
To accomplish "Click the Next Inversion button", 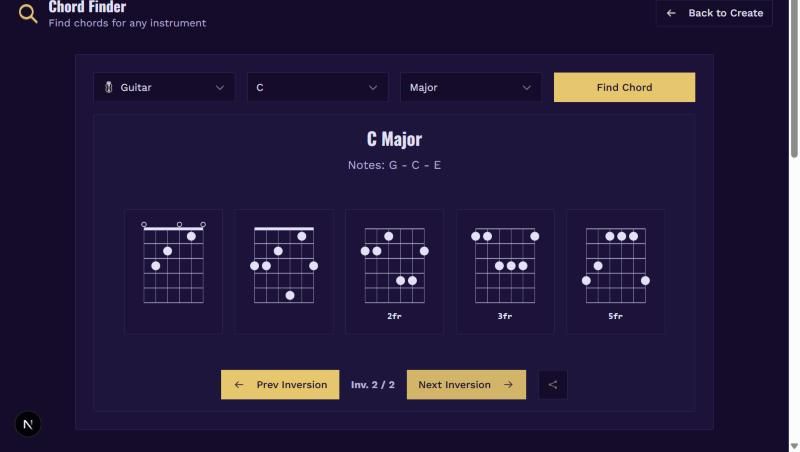I will click(466, 385).
